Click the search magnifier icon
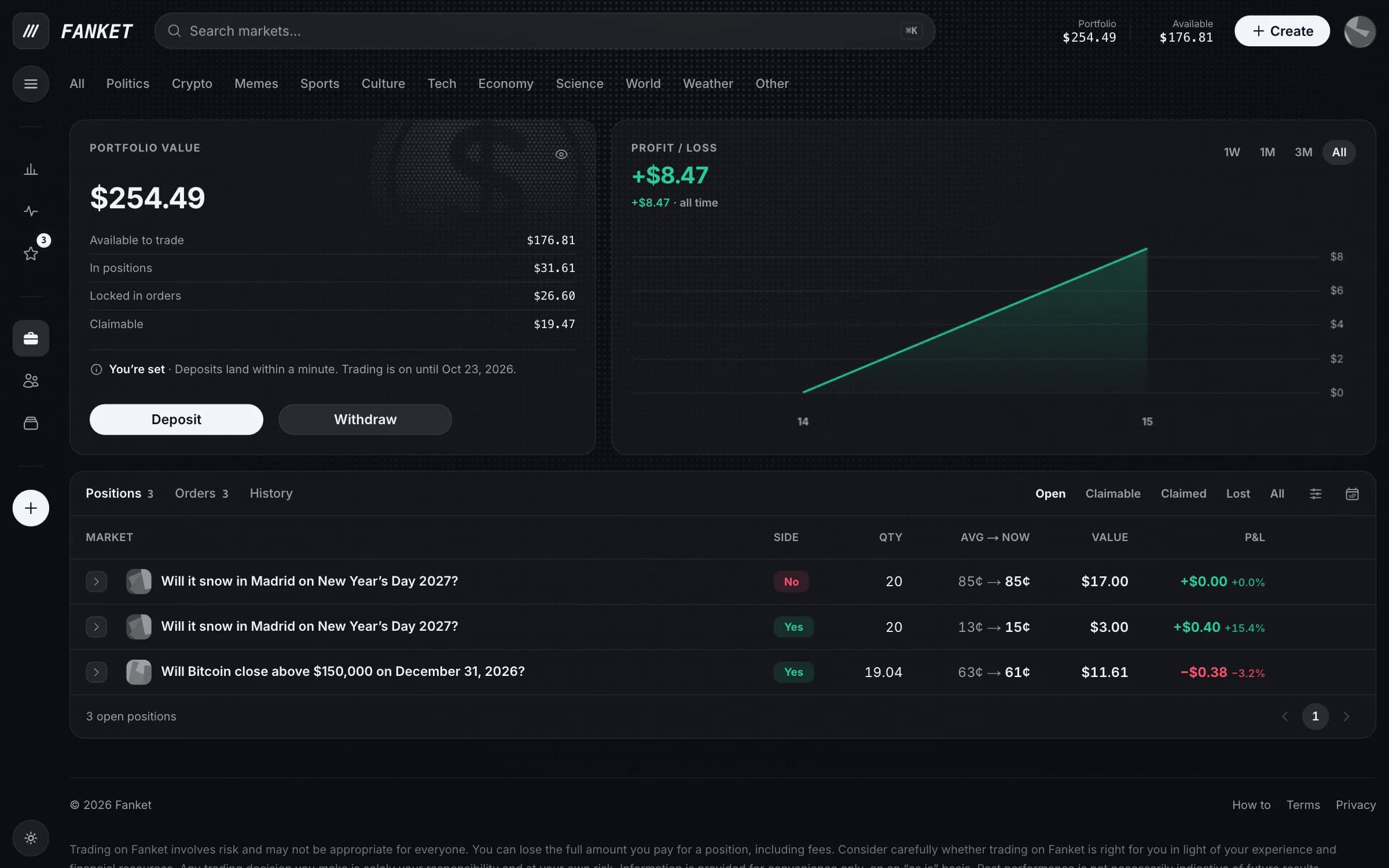Viewport: 1389px width, 868px height. tap(174, 31)
